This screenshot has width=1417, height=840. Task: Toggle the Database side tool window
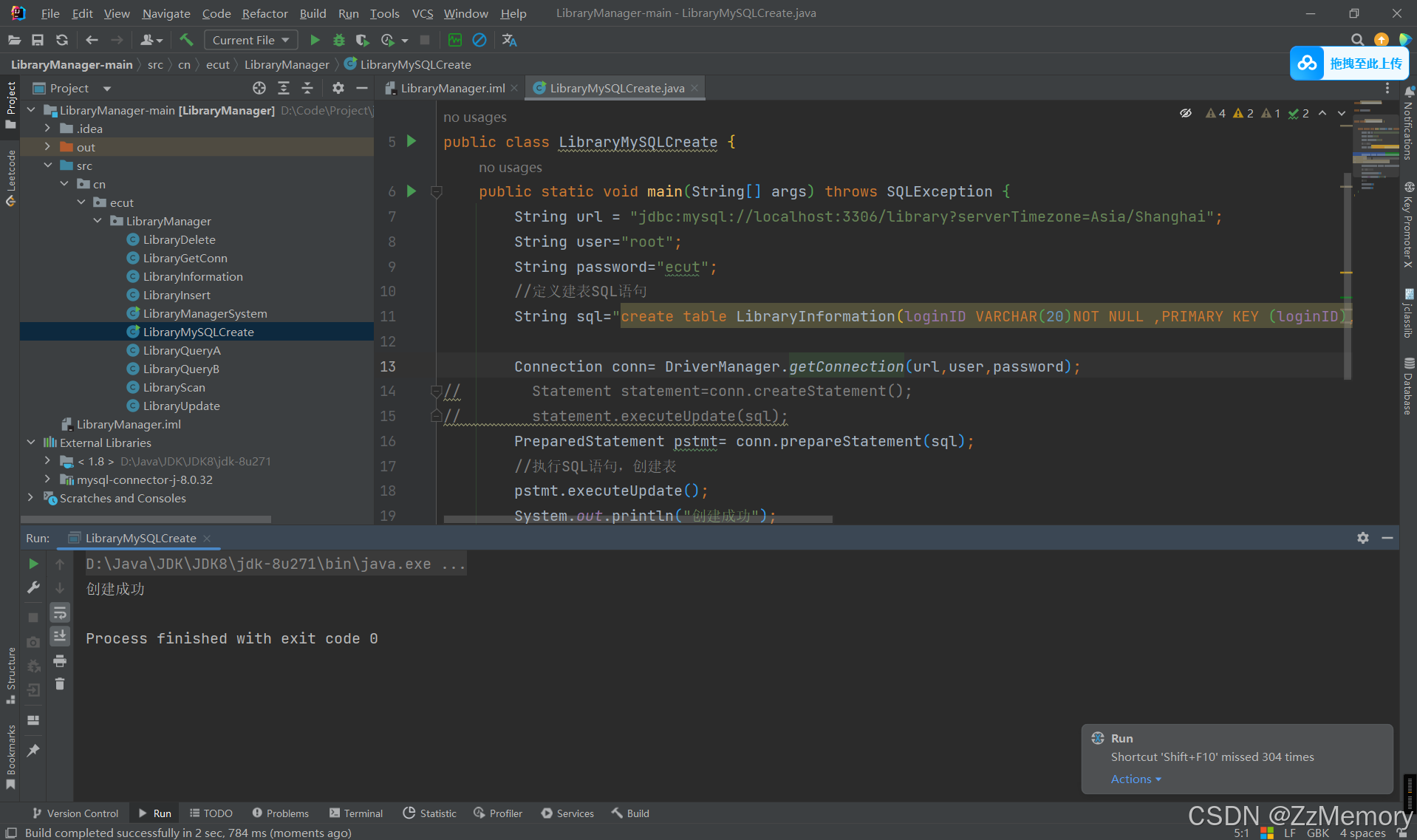1408,386
